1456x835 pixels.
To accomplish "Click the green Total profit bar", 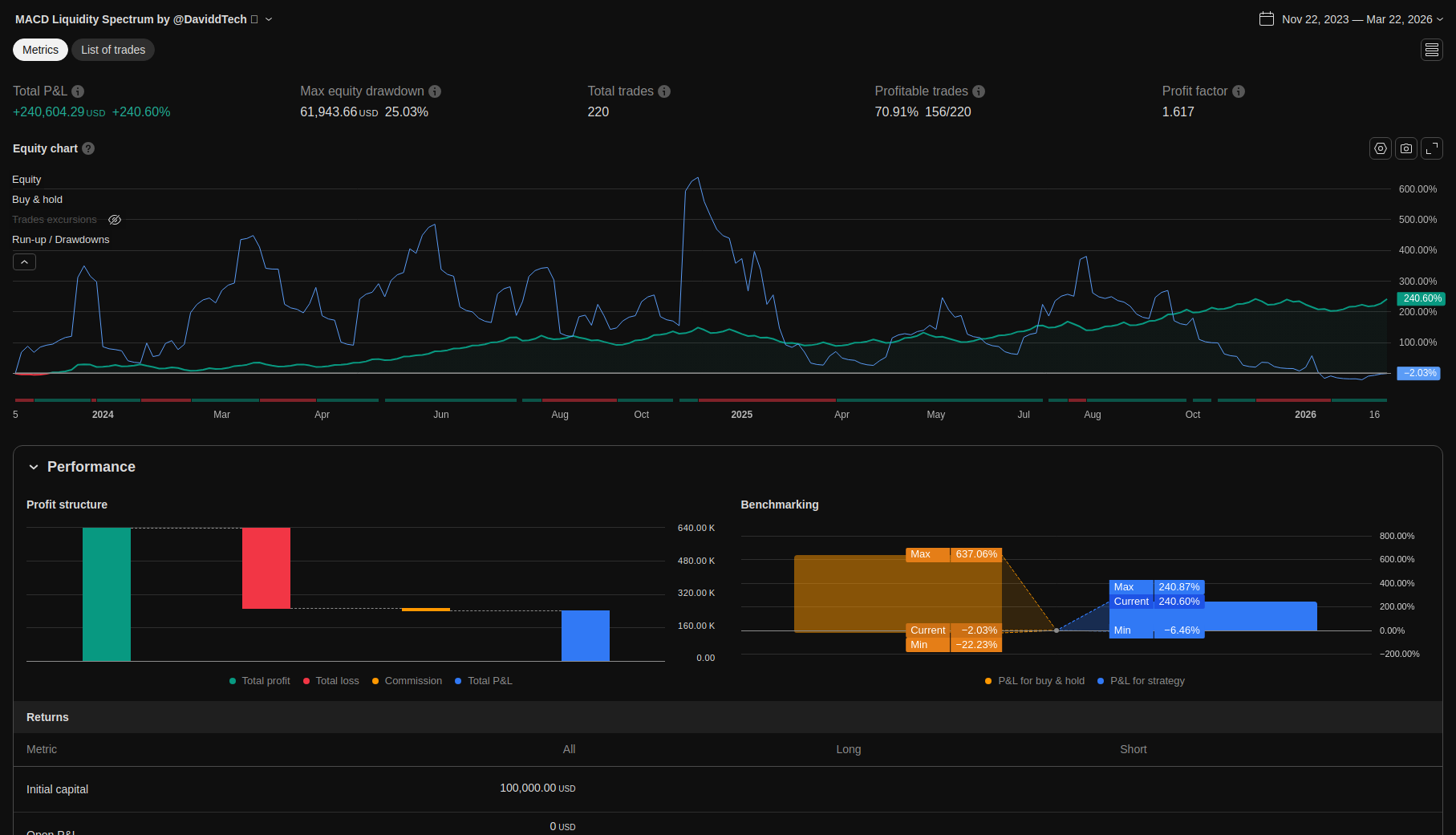I will click(107, 594).
